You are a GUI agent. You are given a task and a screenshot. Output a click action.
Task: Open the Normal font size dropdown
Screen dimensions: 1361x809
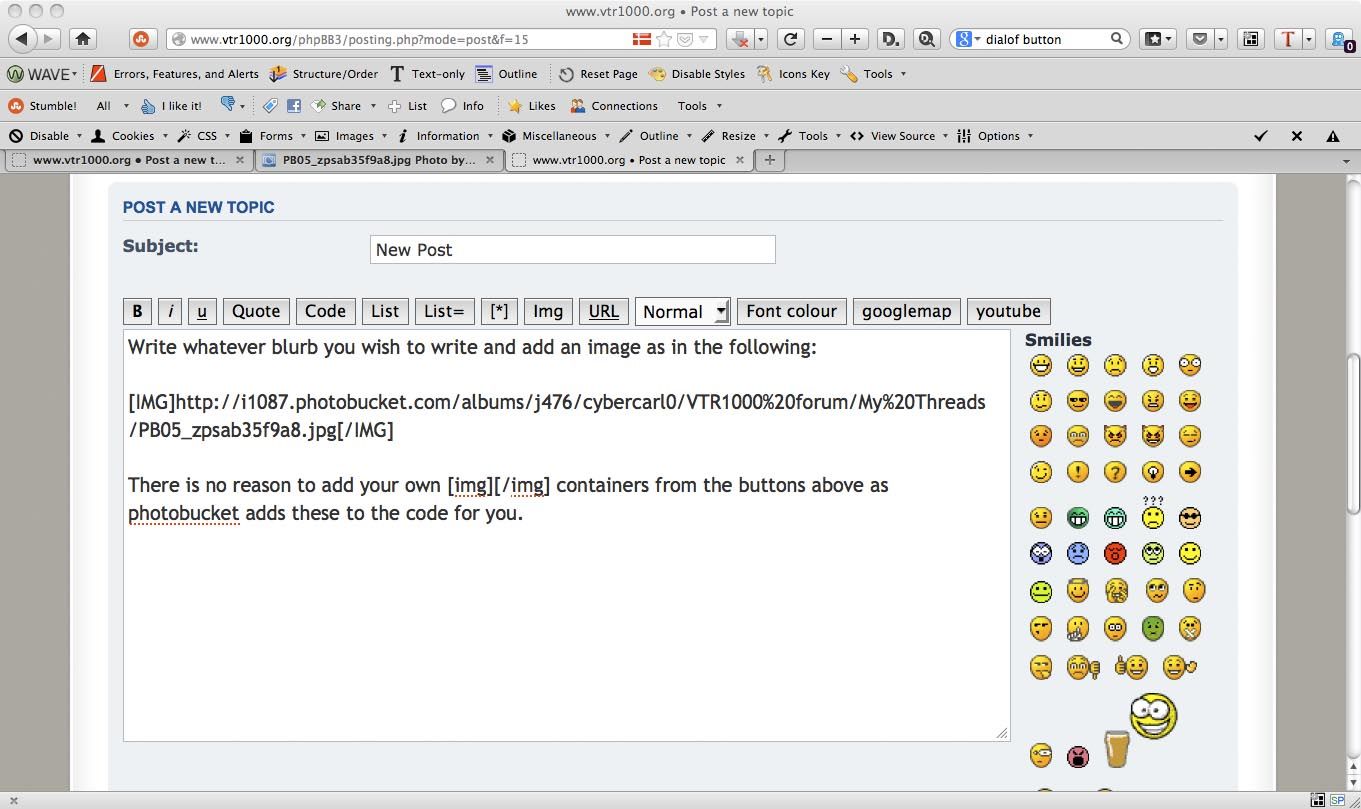point(682,311)
